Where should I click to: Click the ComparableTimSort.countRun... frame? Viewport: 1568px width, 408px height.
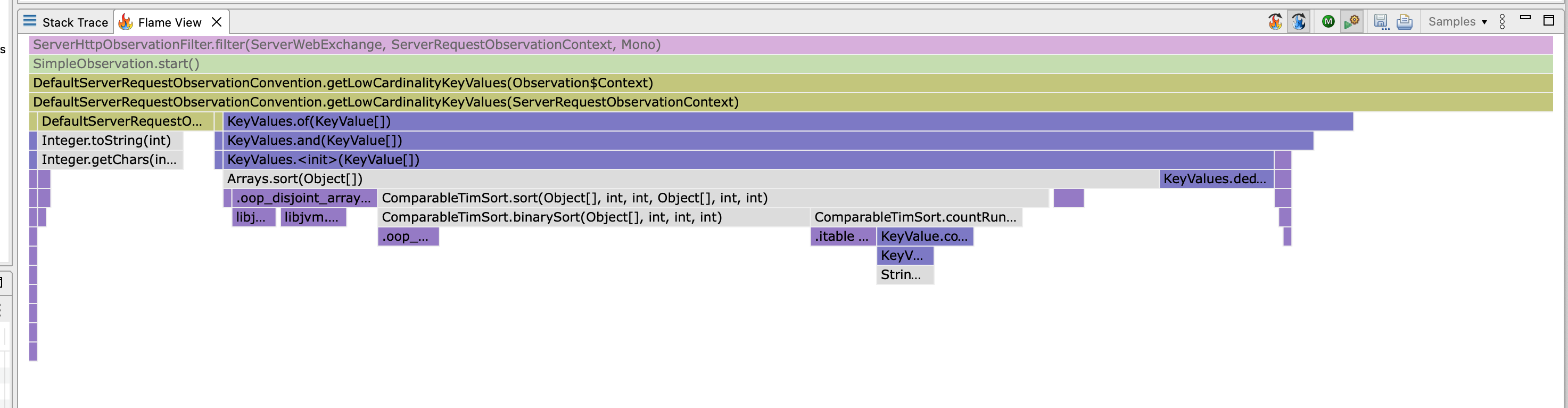tap(916, 217)
